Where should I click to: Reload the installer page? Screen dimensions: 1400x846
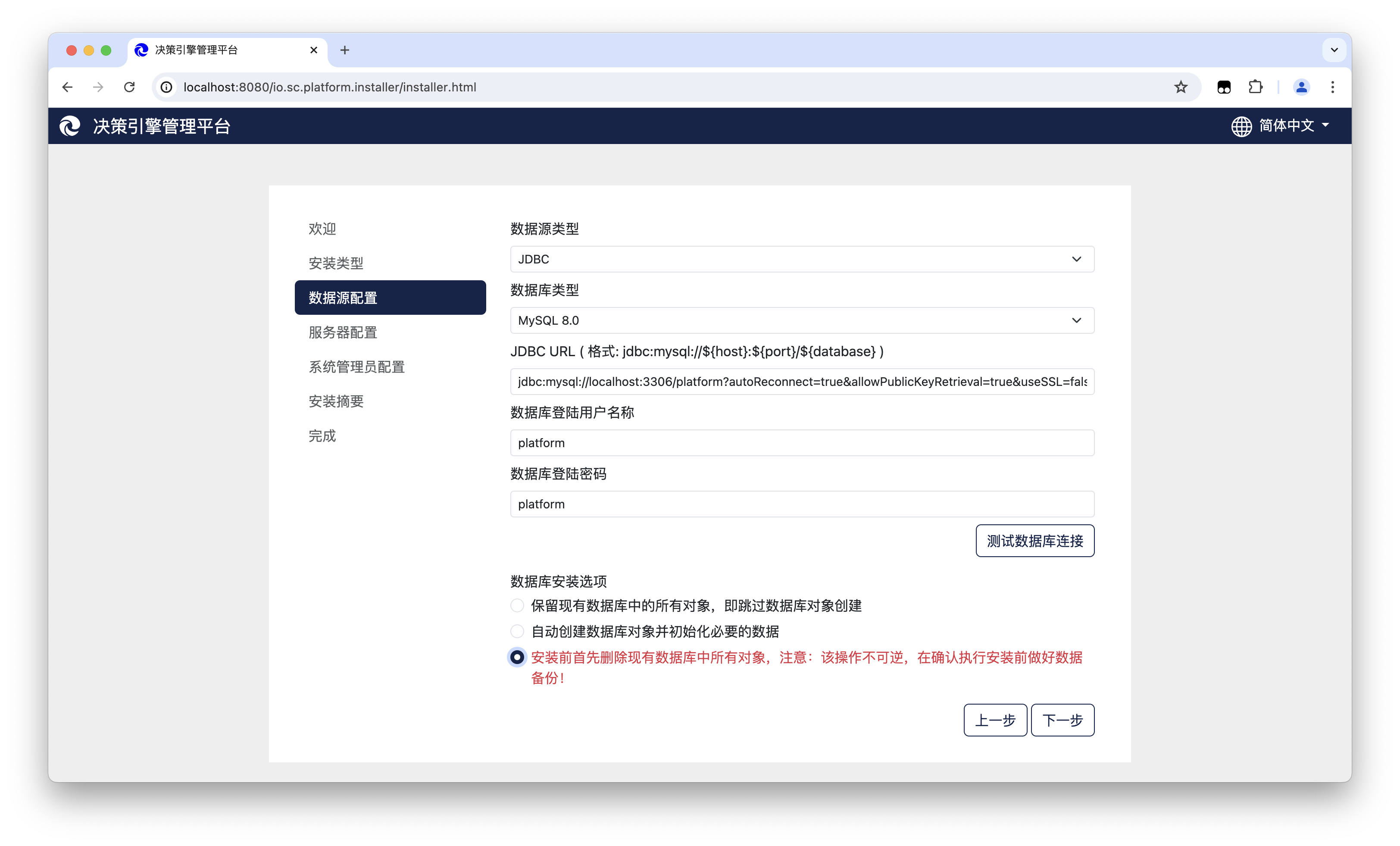click(x=130, y=87)
